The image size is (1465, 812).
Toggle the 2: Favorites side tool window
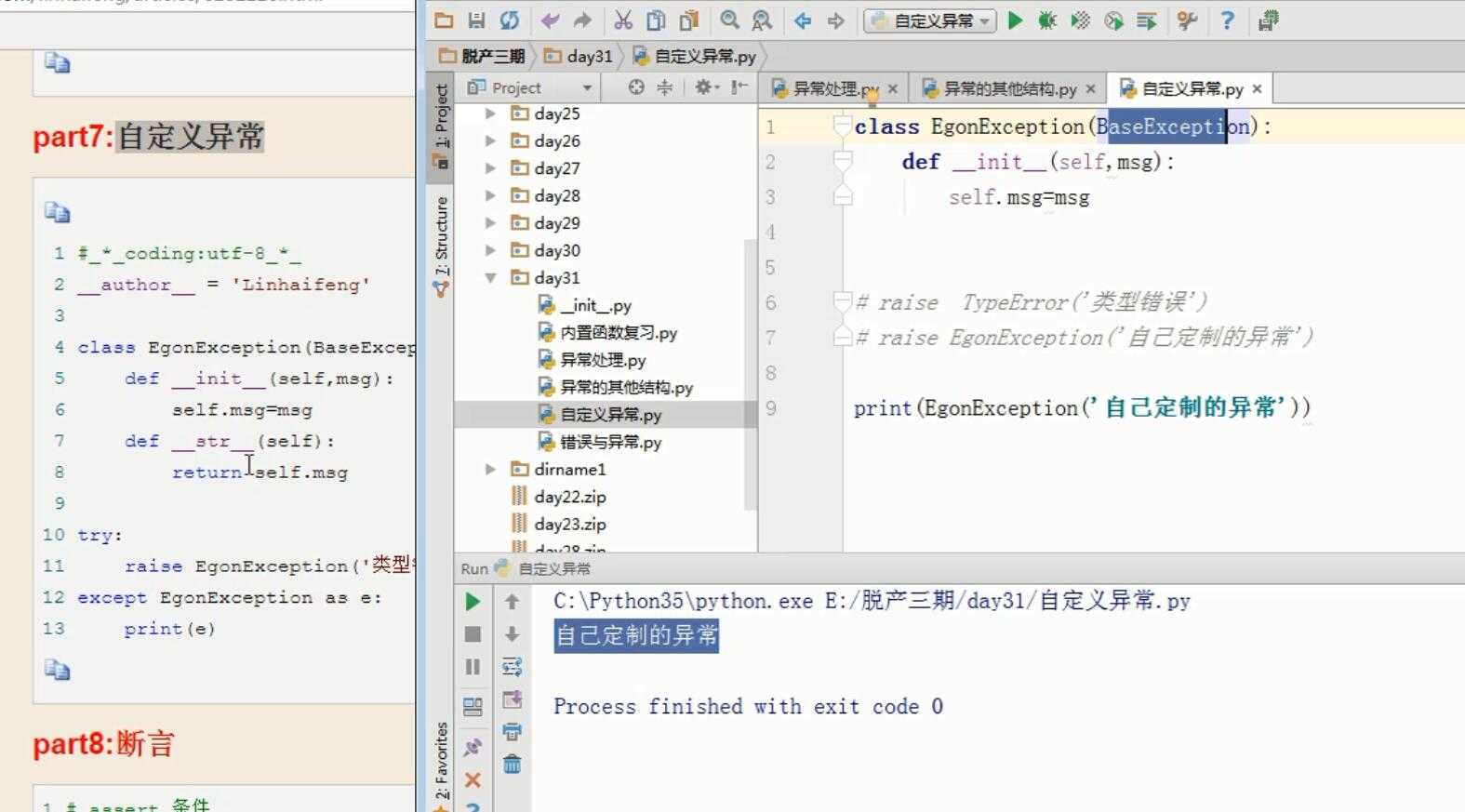click(441, 765)
